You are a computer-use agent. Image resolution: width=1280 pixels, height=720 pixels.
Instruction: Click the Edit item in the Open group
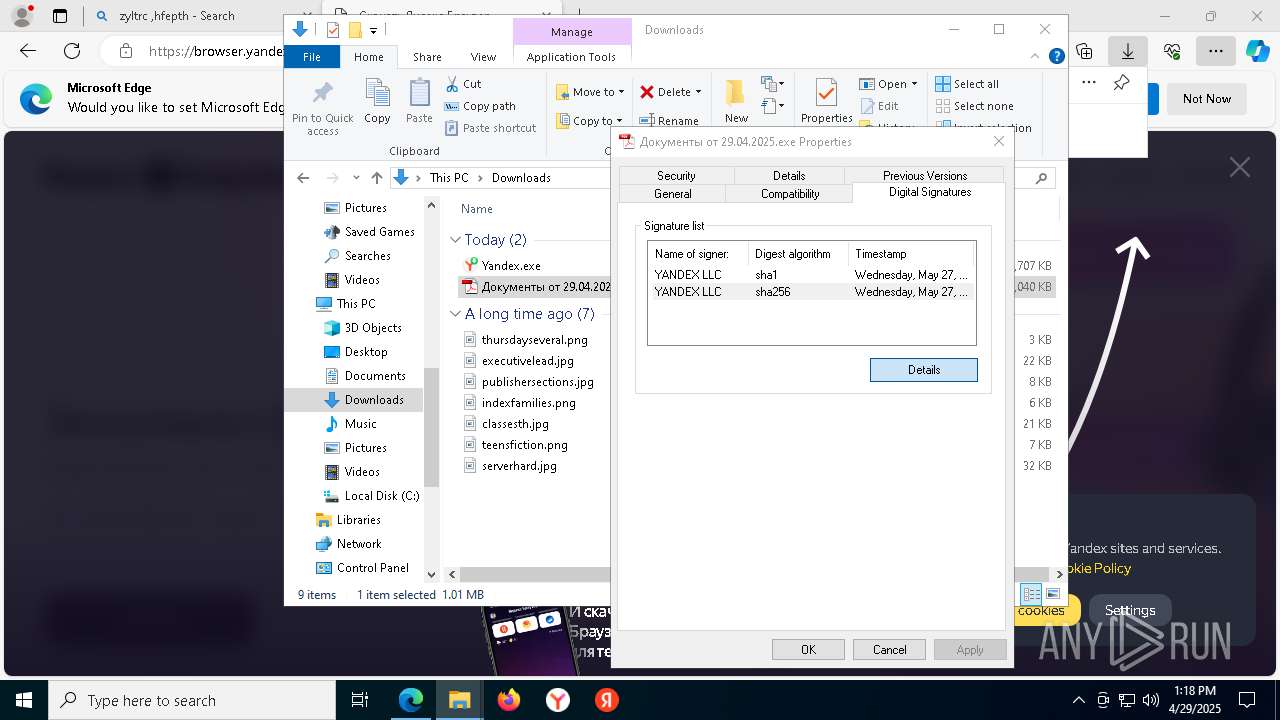[x=879, y=106]
